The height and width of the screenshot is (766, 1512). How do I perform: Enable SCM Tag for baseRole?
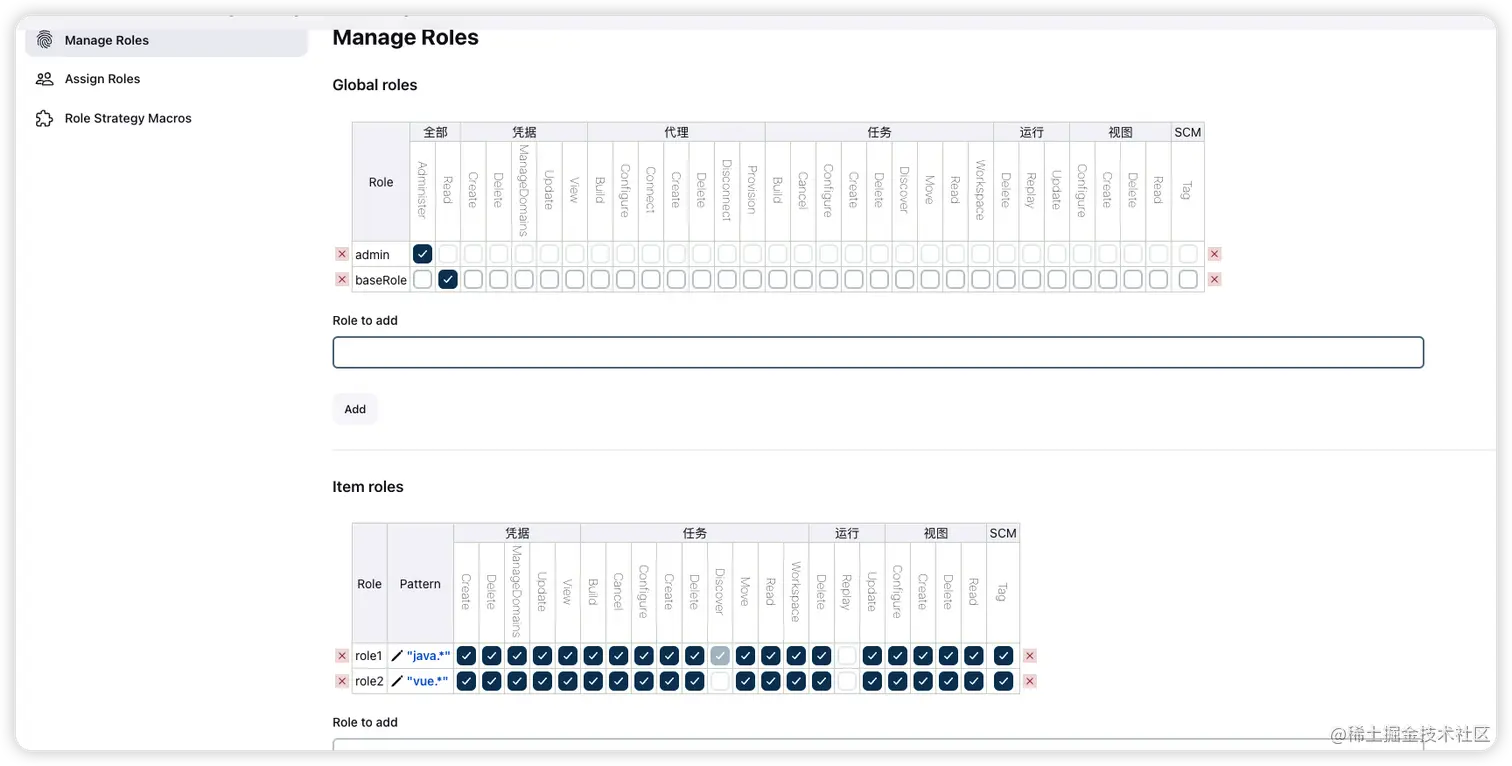point(1188,280)
